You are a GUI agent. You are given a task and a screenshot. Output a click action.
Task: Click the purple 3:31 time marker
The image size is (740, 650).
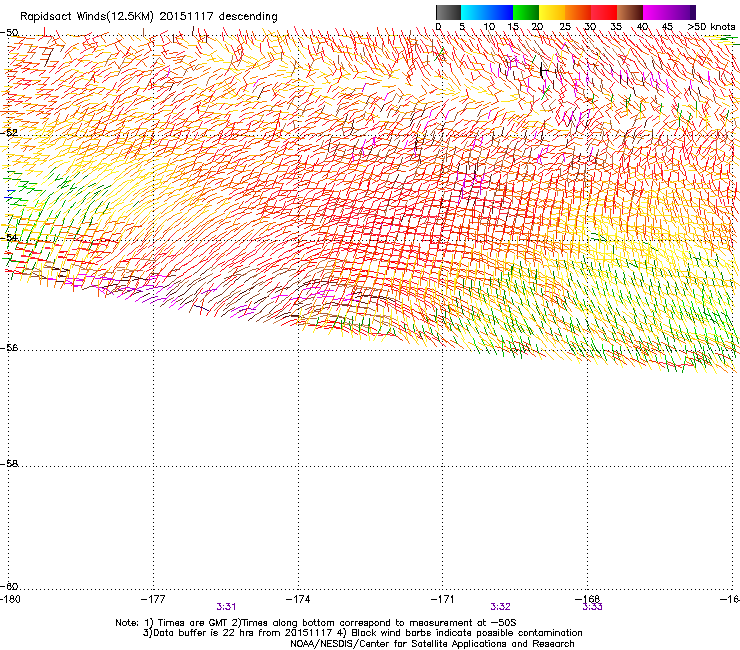click(x=226, y=607)
